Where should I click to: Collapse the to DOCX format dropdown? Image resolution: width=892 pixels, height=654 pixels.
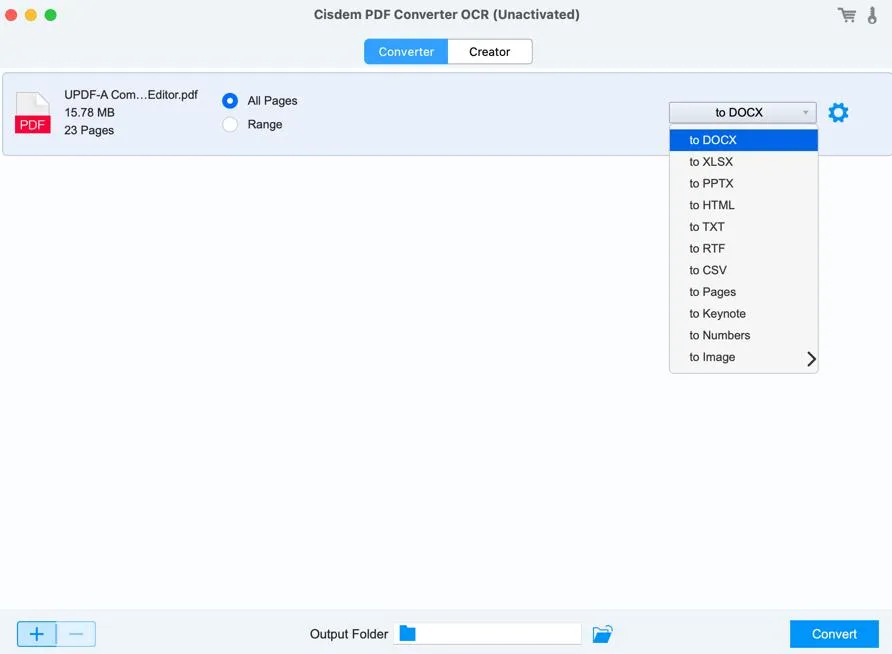pos(742,113)
